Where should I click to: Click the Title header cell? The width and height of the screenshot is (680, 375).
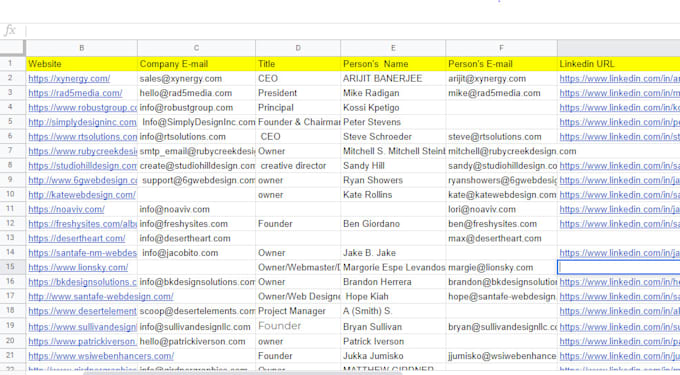pos(298,64)
